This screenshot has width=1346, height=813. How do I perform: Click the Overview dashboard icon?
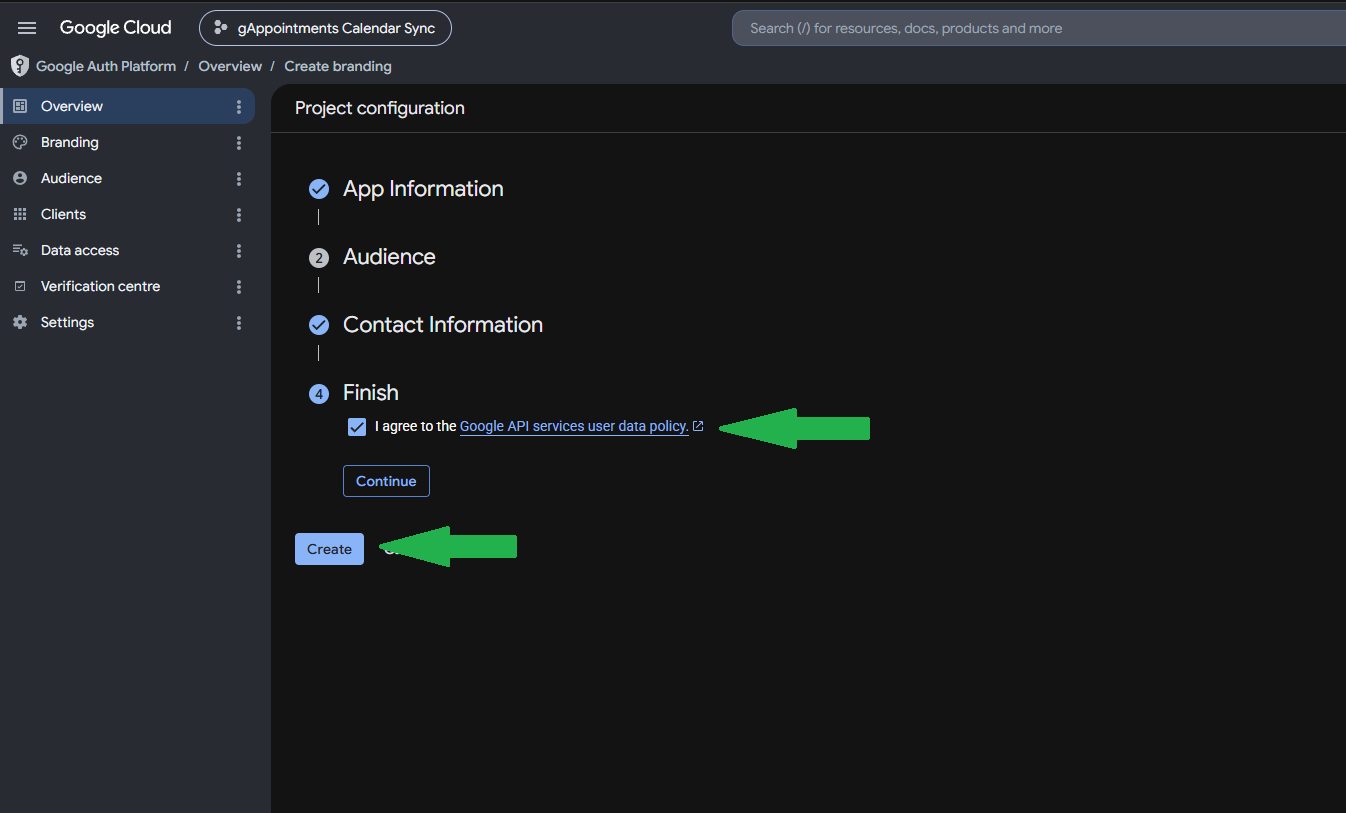tap(20, 106)
